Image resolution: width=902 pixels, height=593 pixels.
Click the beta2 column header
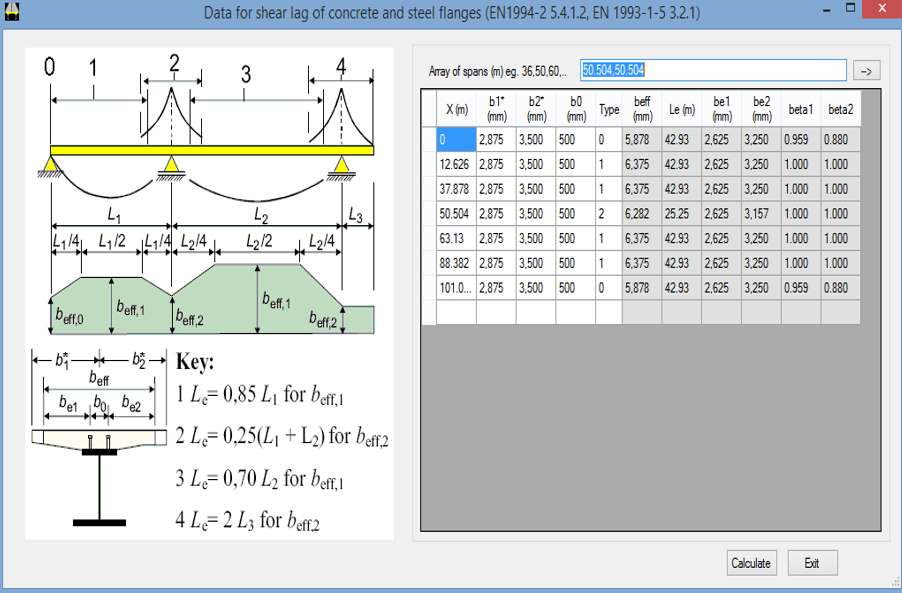pyautogui.click(x=840, y=110)
